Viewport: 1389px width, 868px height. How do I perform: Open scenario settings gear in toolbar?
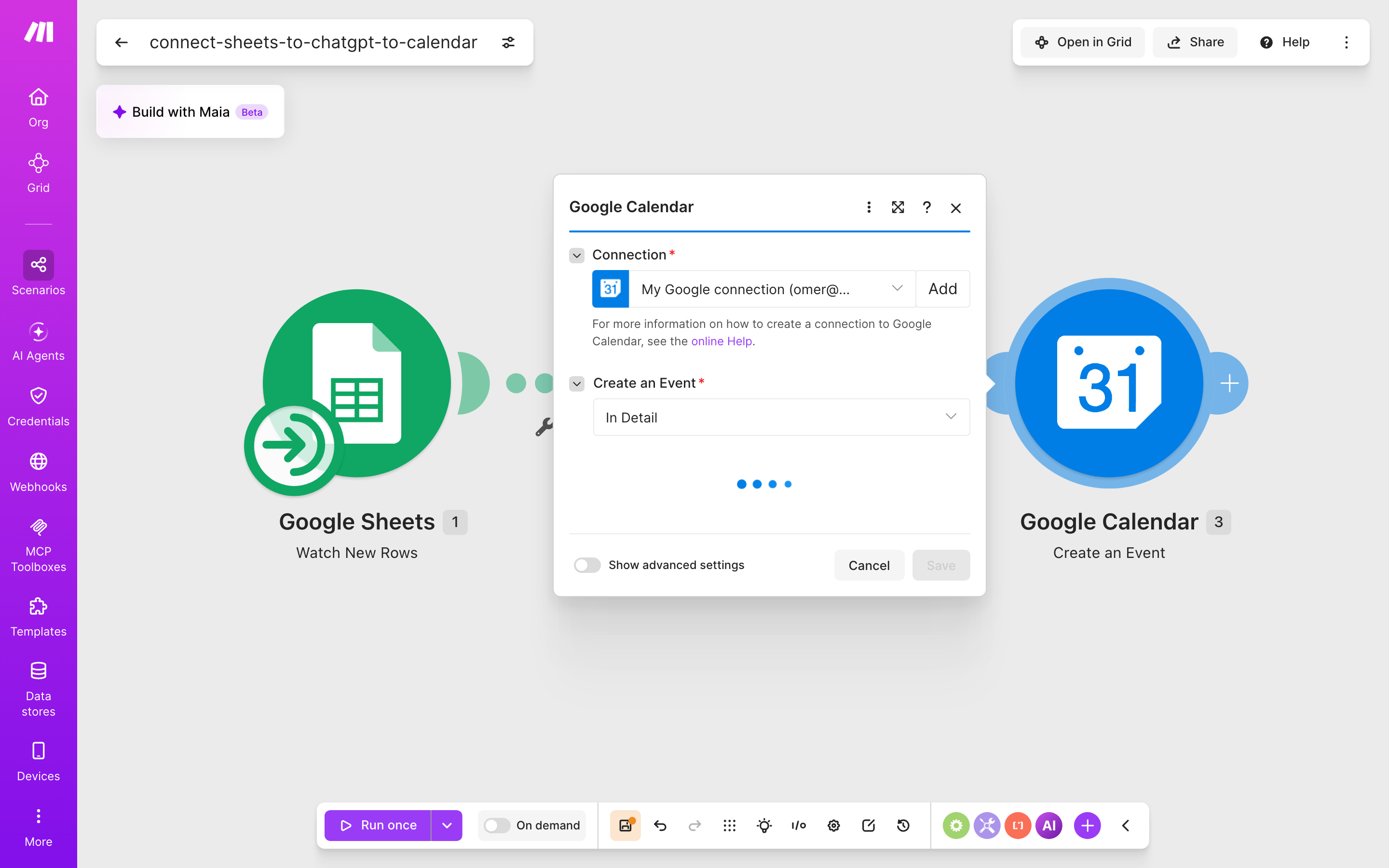833,825
